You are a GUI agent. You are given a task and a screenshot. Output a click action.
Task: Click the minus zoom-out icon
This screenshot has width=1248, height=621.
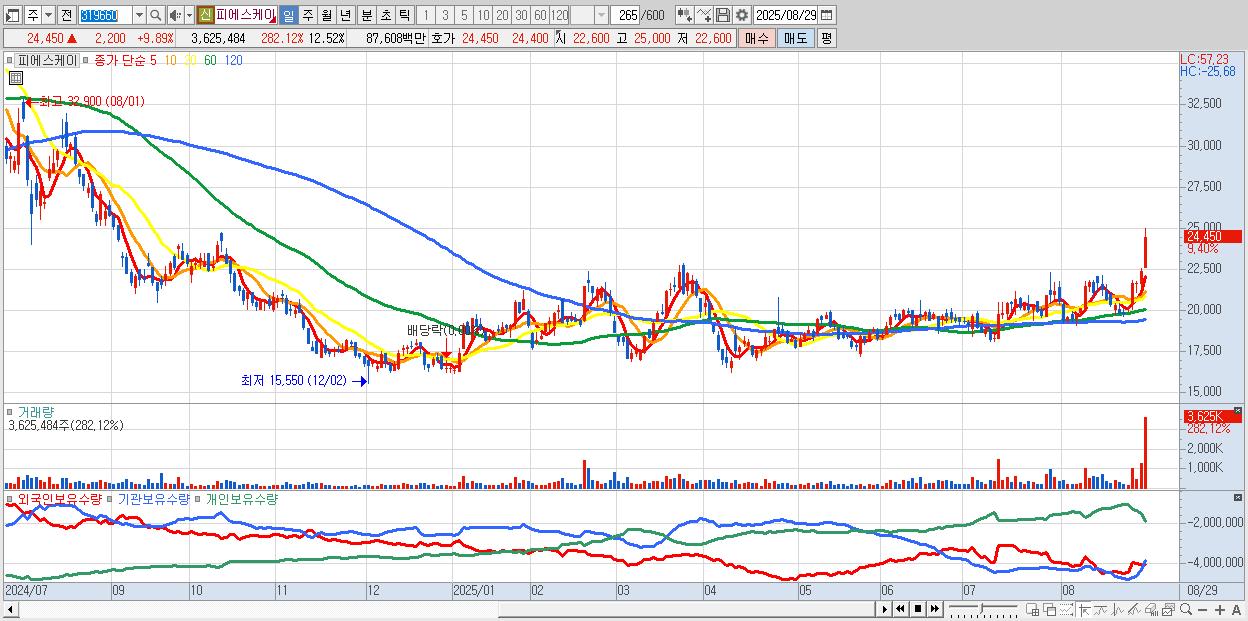tap(1202, 610)
